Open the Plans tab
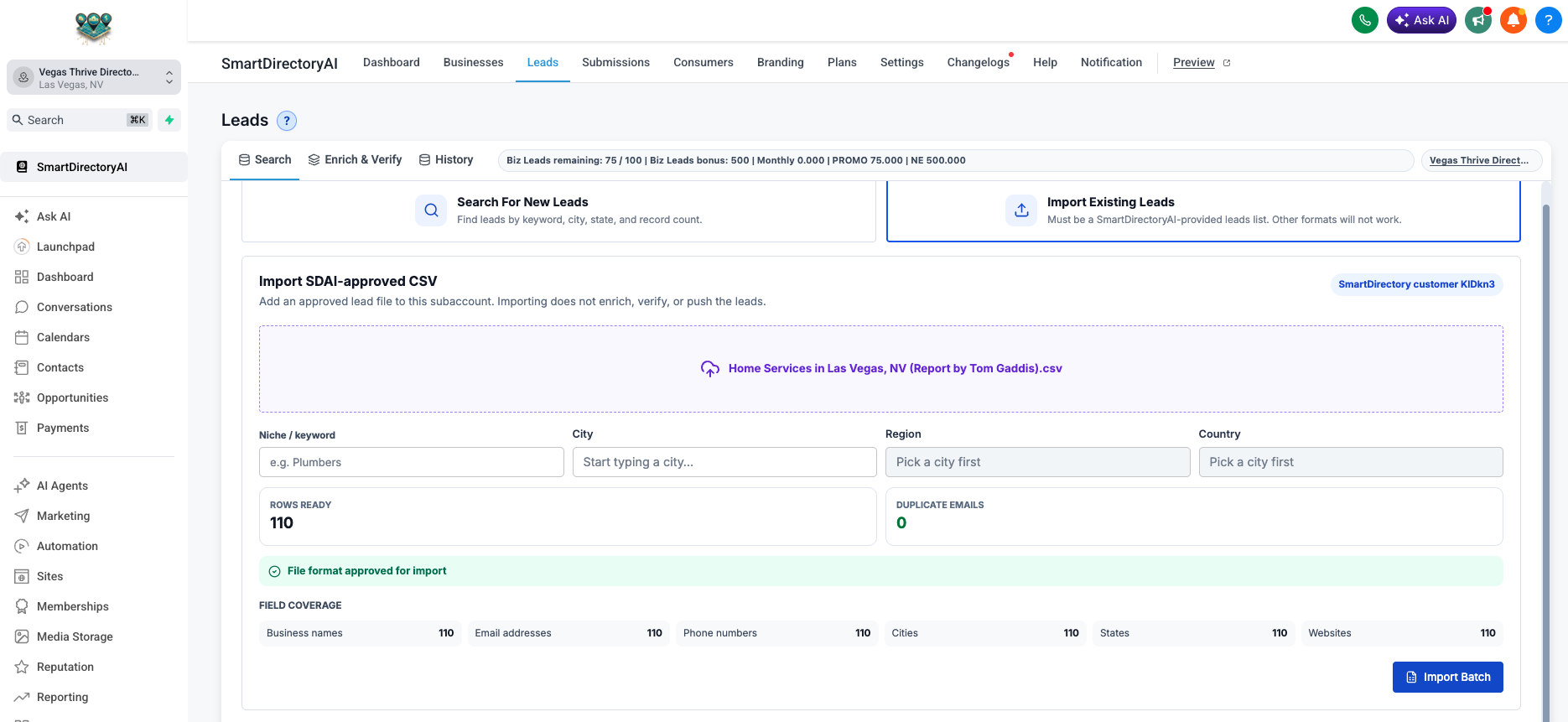 (842, 62)
